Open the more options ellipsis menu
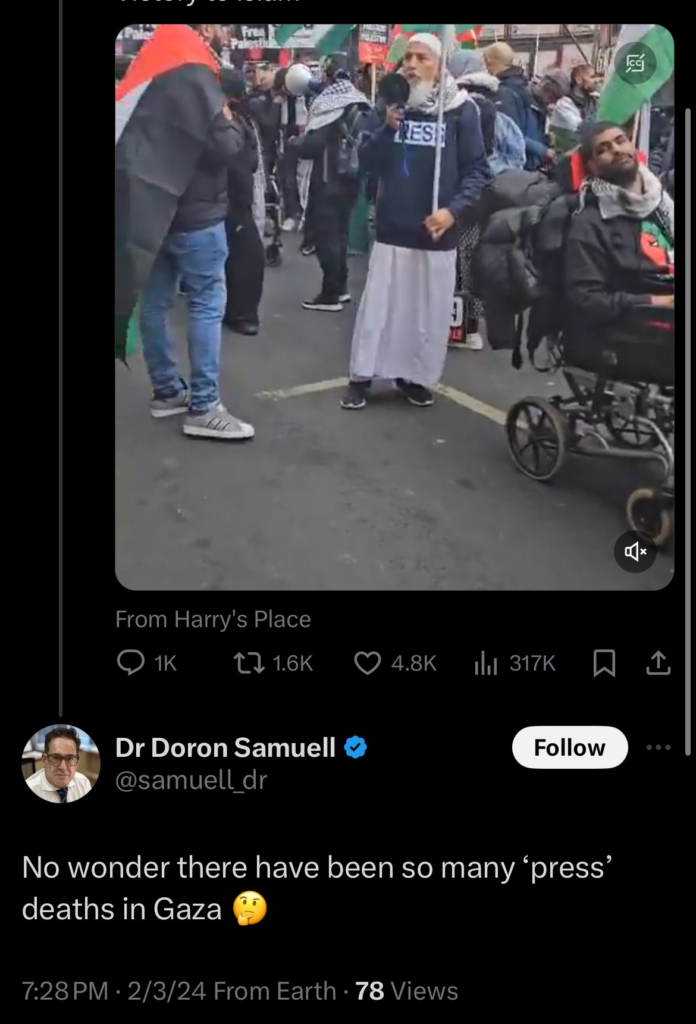Image resolution: width=696 pixels, height=1024 pixels. tap(657, 748)
